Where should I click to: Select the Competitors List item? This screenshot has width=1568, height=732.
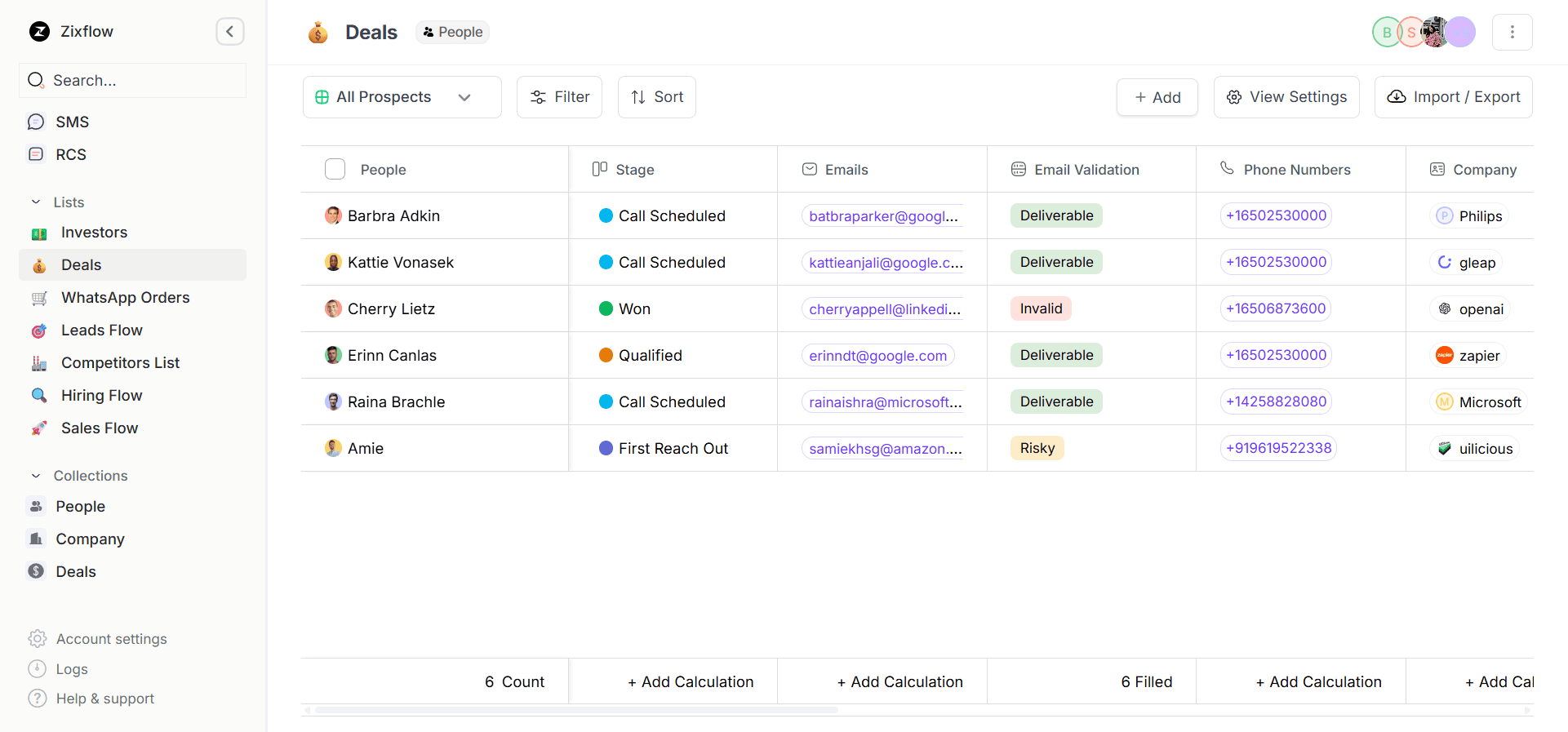point(120,363)
